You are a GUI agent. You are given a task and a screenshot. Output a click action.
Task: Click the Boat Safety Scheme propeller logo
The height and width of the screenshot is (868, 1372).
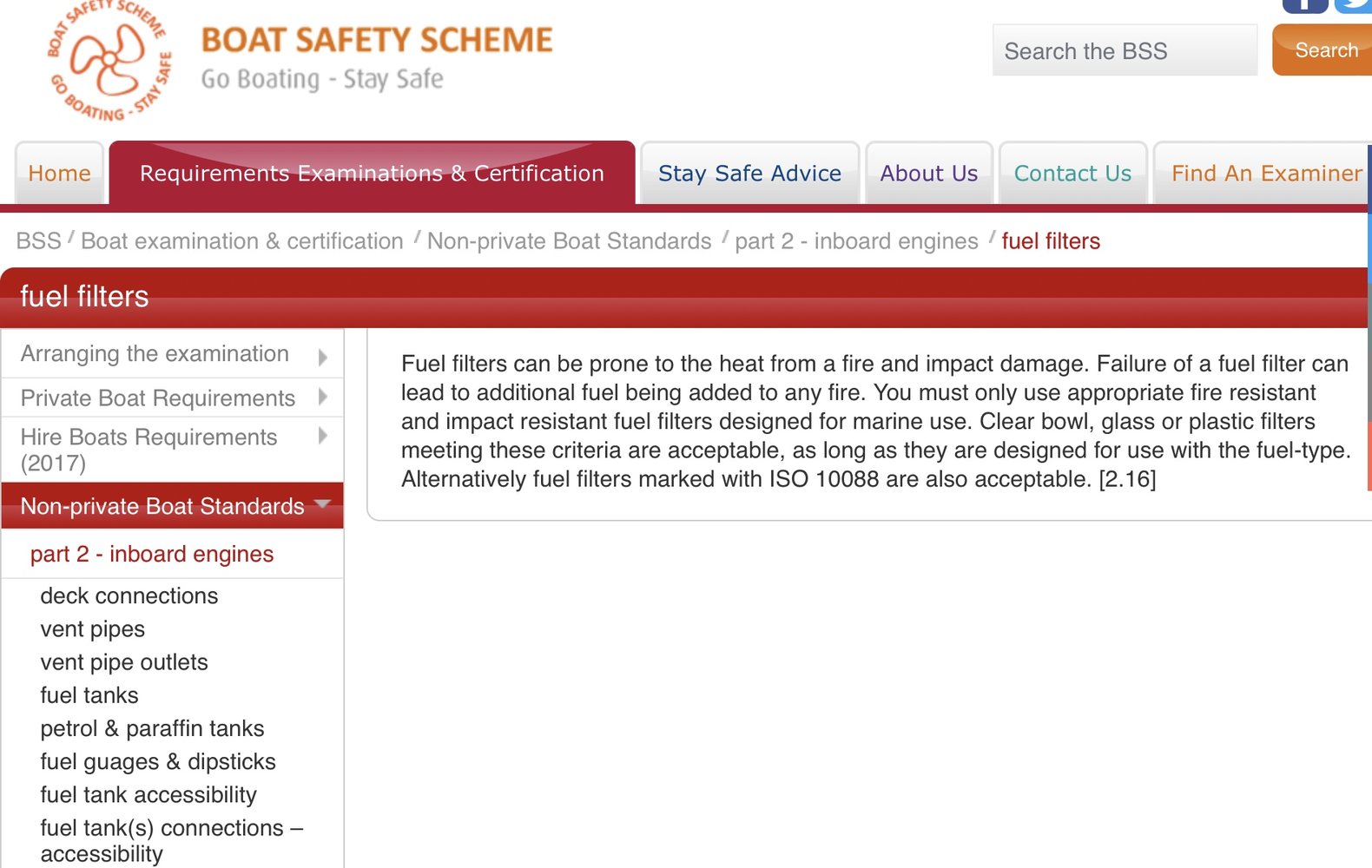[x=109, y=61]
